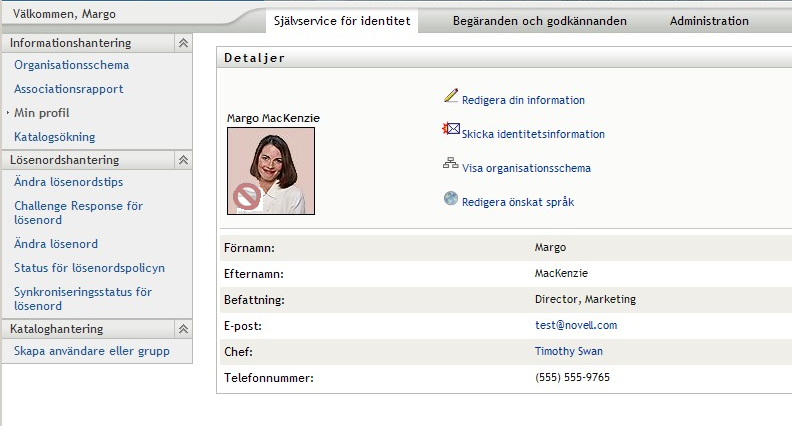Screen dimensions: 792x426
Task: Open Associationsrapport link
Action: click(69, 89)
